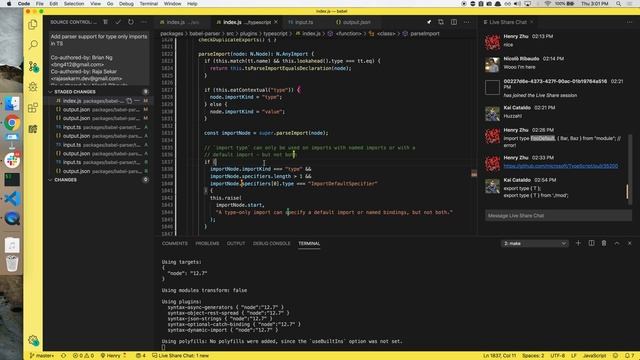Click the commit message text box

coord(99,57)
